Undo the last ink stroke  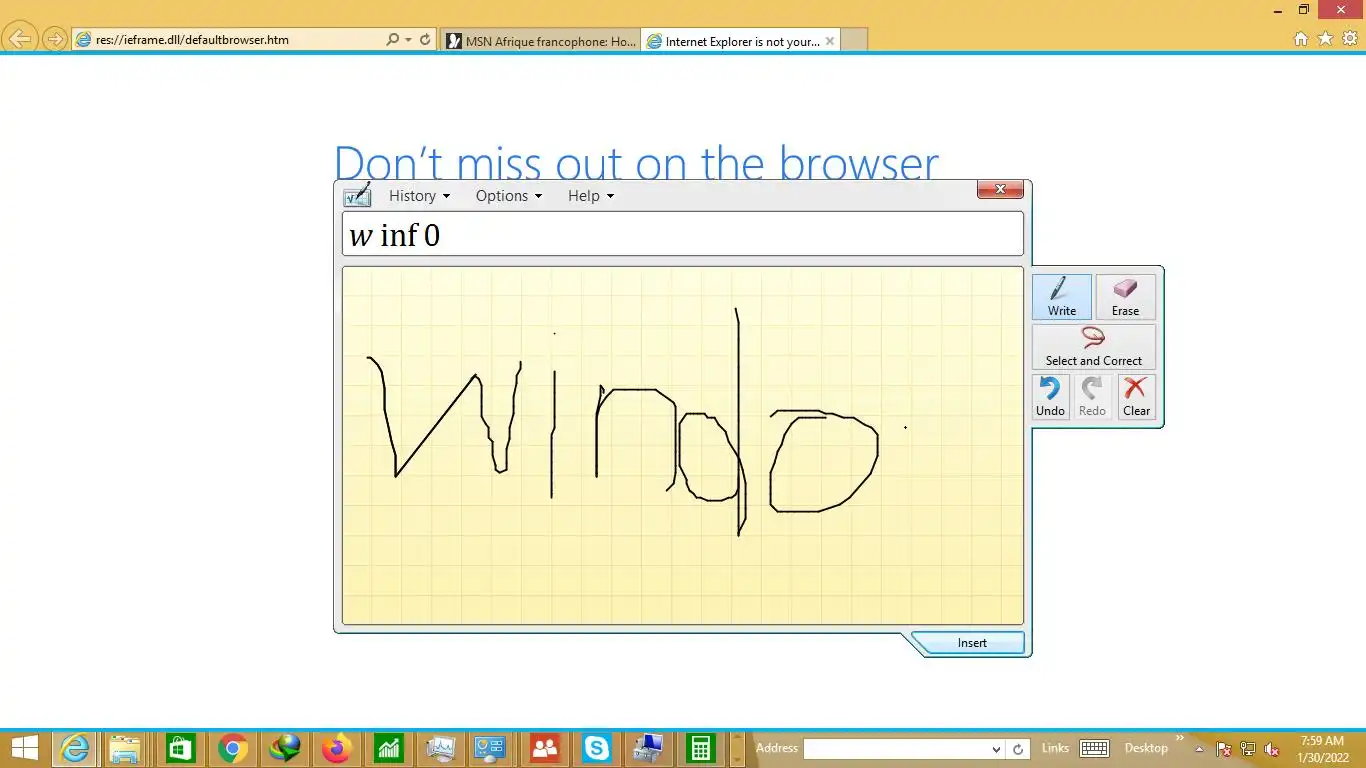pos(1050,397)
